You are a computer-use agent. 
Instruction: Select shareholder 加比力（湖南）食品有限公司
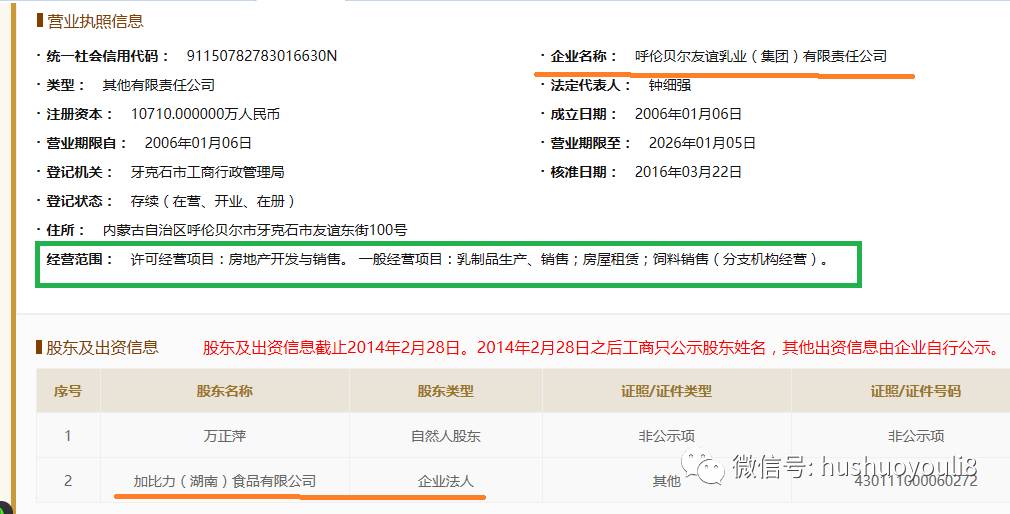tap(225, 481)
